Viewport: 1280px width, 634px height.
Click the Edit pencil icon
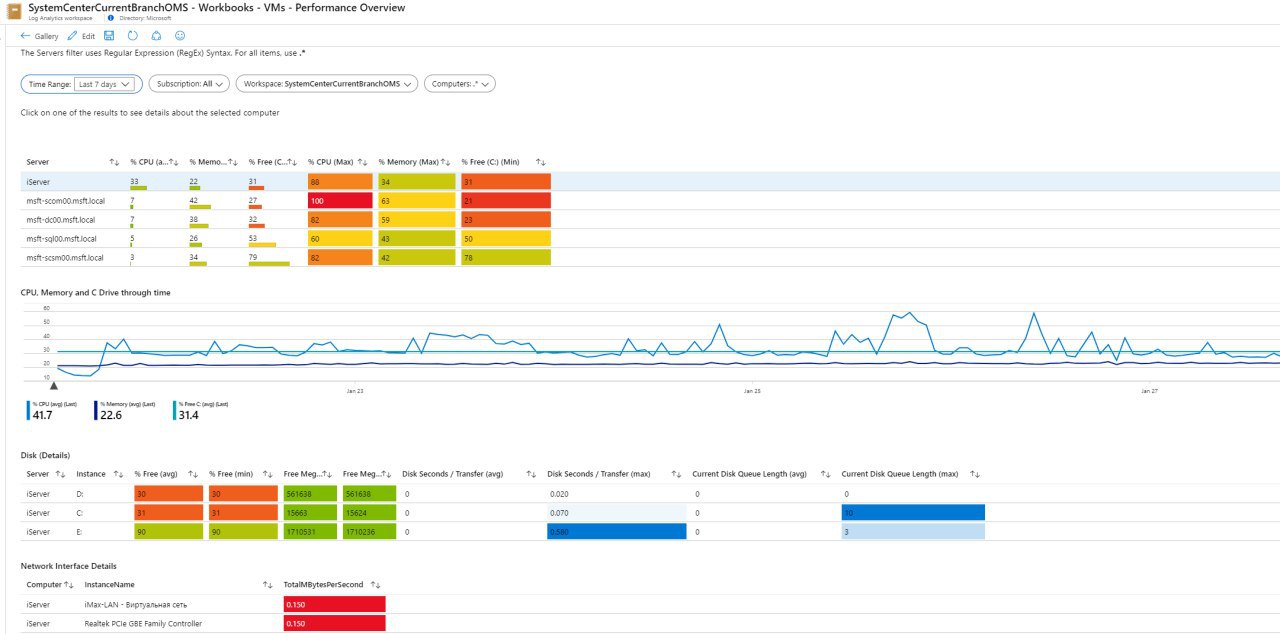72,35
